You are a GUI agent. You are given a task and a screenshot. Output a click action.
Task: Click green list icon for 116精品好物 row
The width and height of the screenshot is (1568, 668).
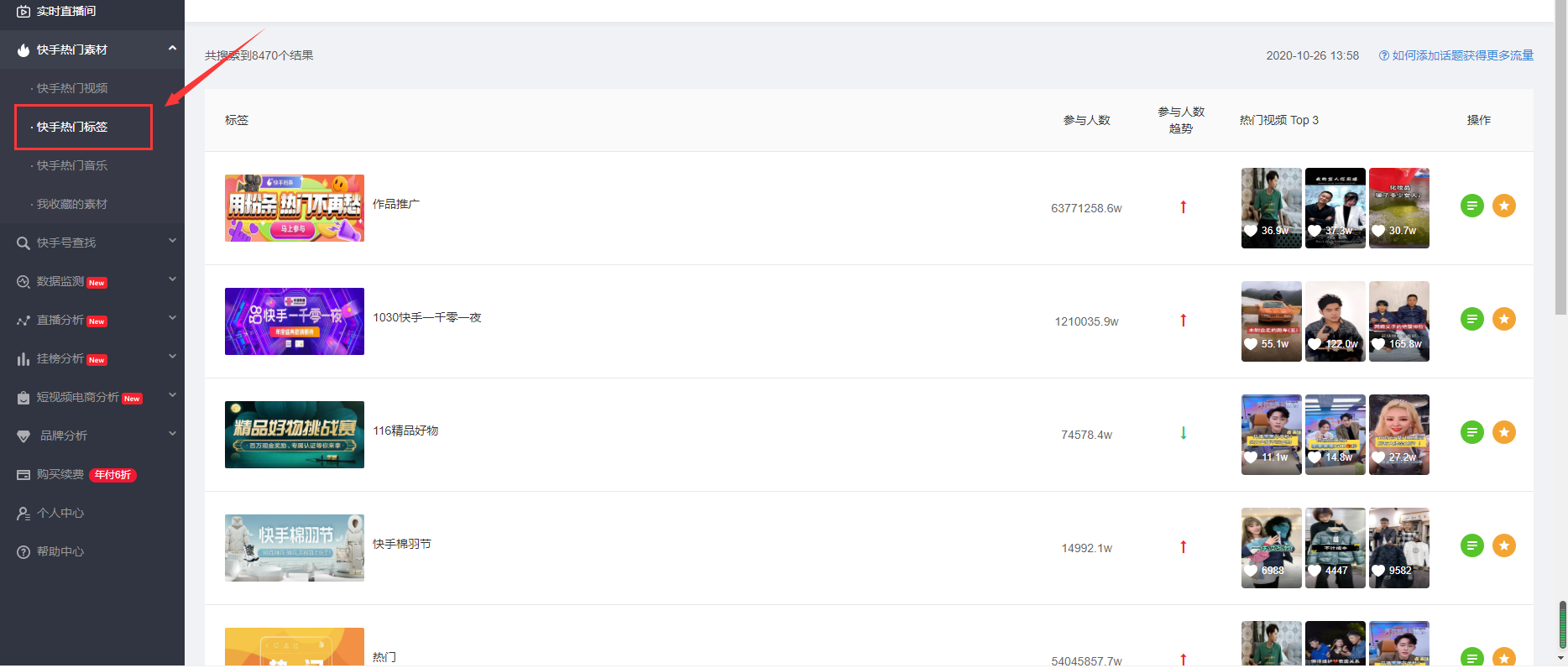(1472, 432)
